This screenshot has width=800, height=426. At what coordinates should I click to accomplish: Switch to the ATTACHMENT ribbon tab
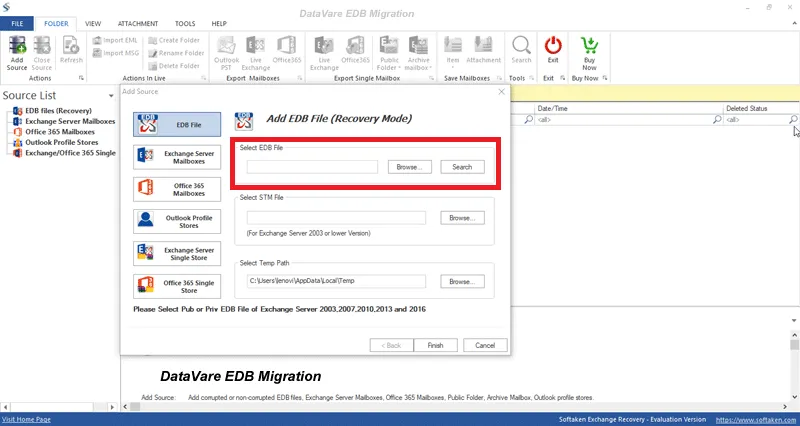[x=138, y=23]
